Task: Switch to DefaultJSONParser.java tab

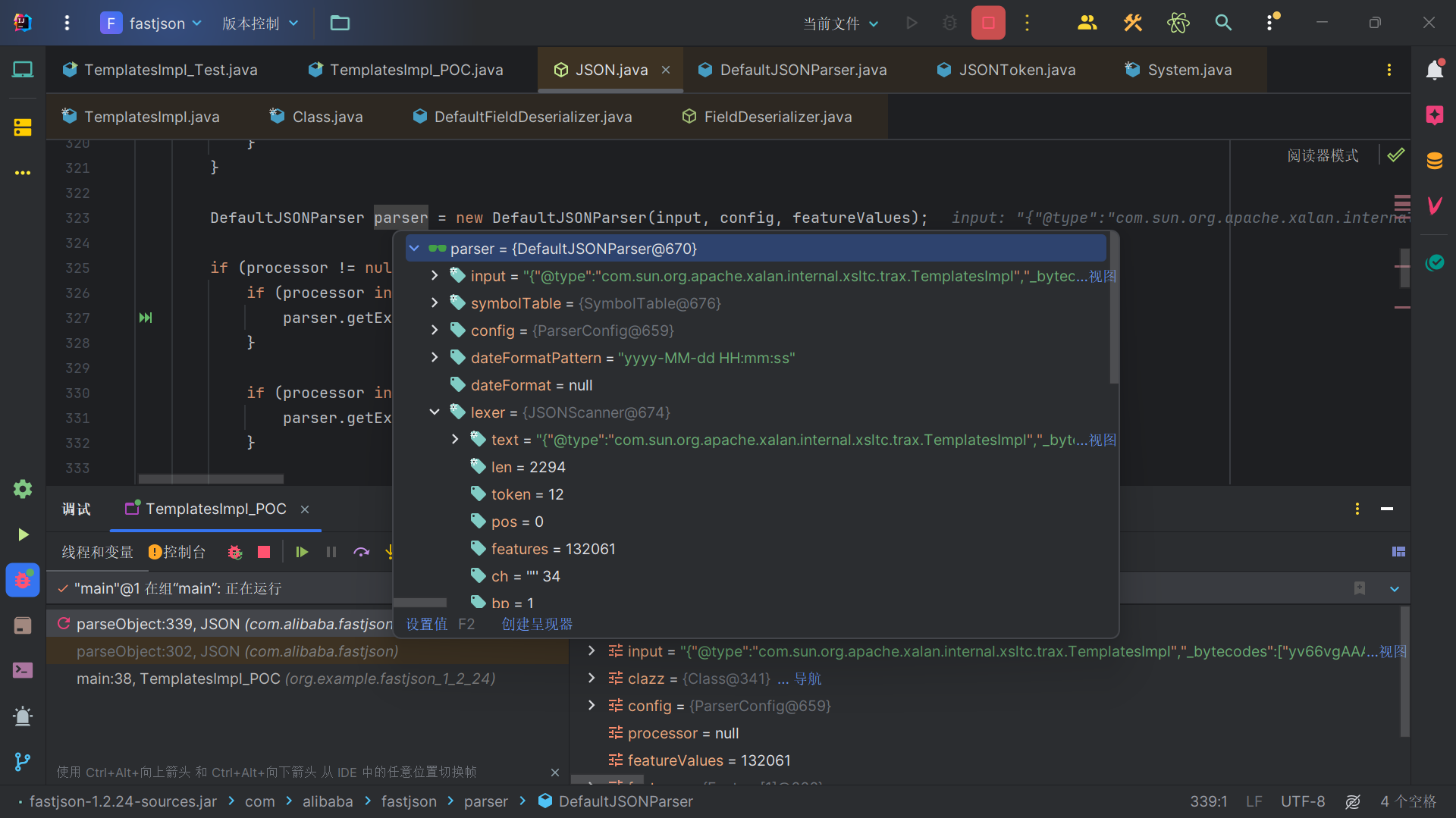Action: tap(792, 70)
